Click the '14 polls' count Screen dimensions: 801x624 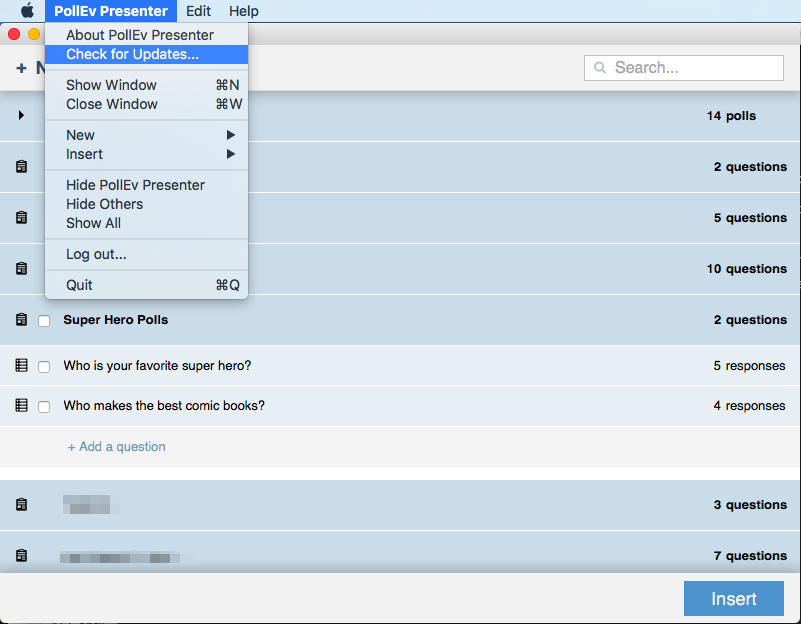[x=731, y=116]
